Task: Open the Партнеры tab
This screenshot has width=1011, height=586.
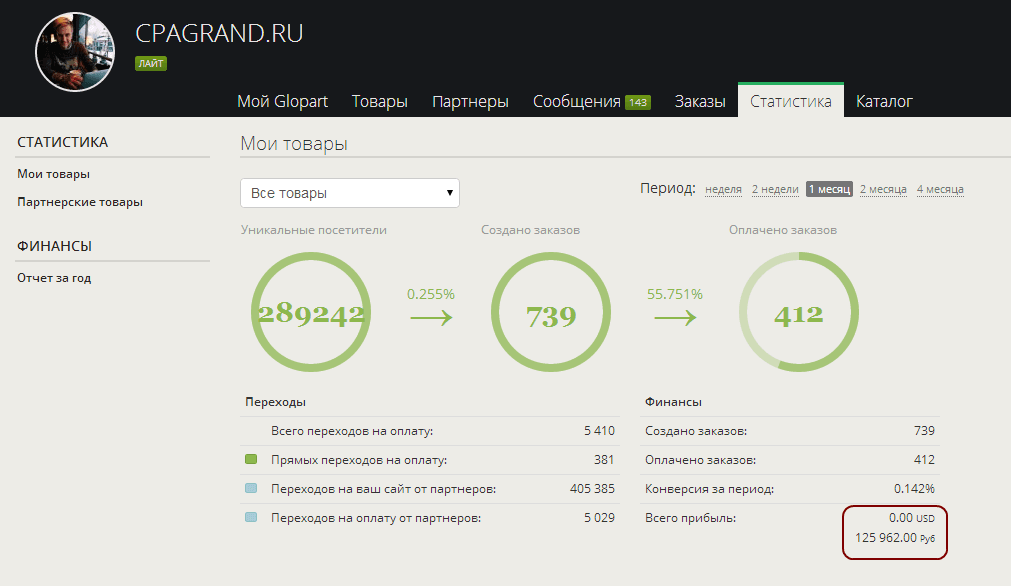Action: [470, 101]
